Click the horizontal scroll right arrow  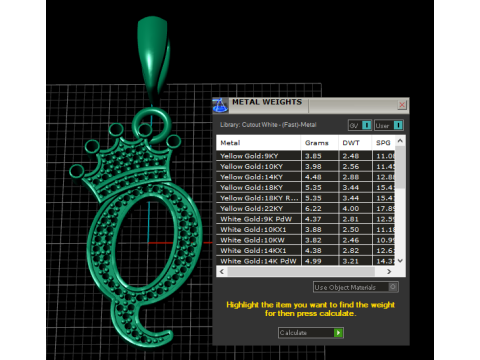389,272
